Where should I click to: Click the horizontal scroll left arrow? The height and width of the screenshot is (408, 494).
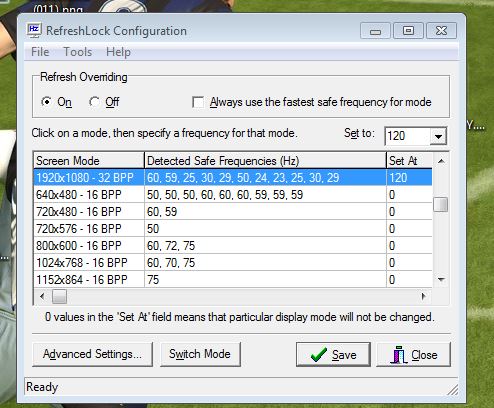pyautogui.click(x=42, y=296)
